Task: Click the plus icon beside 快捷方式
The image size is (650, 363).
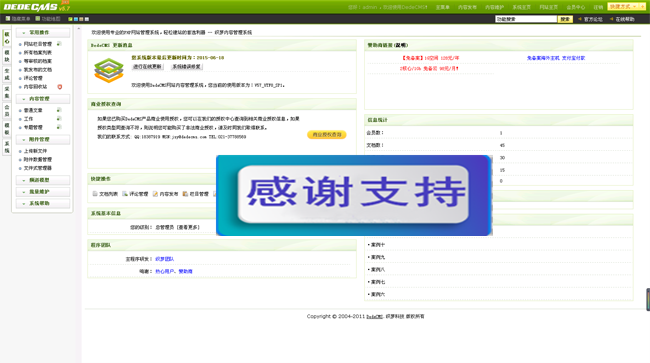Action: coord(643,7)
